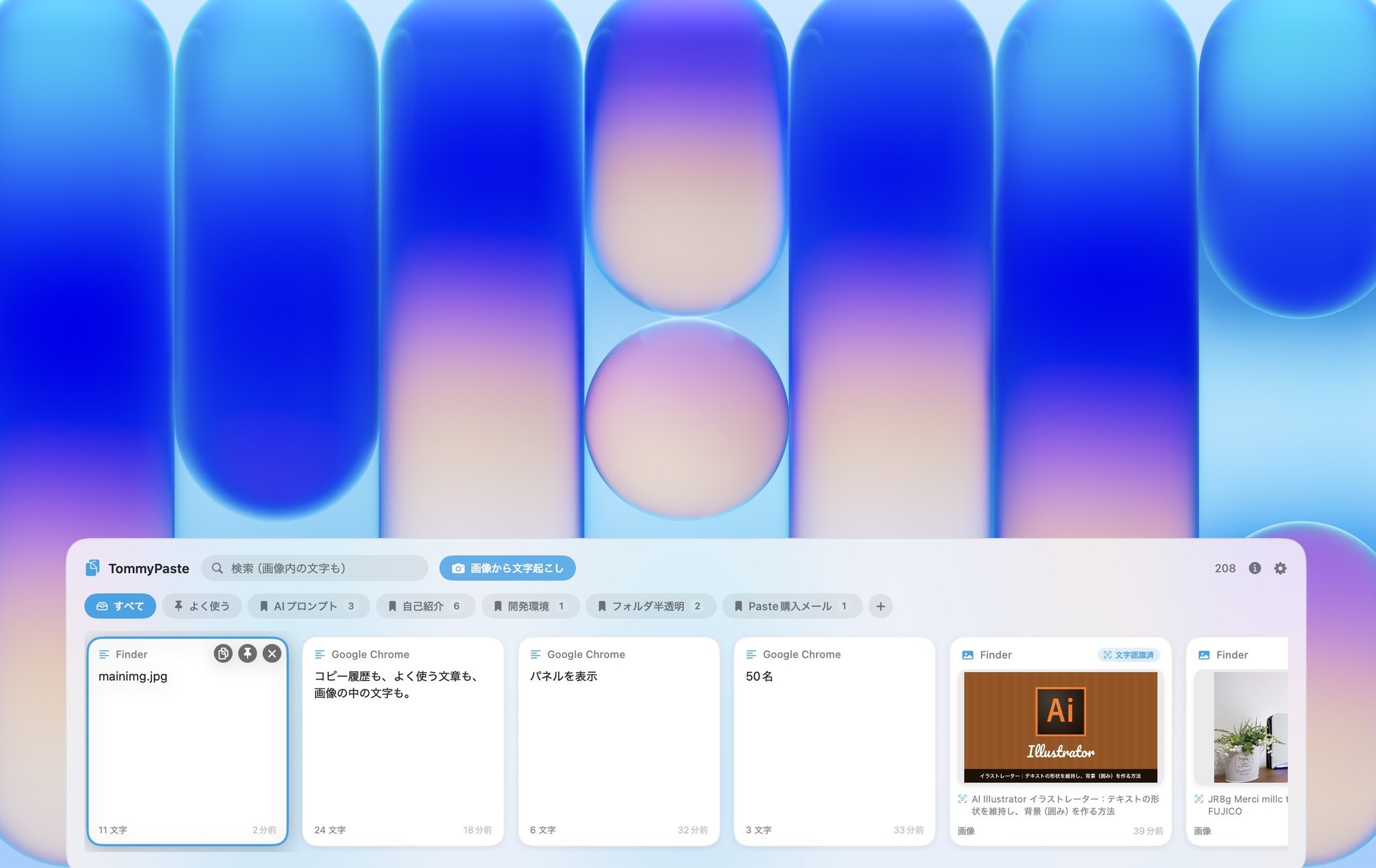Click the 文字認識済 badge
The image size is (1376, 868).
pyautogui.click(x=1129, y=655)
